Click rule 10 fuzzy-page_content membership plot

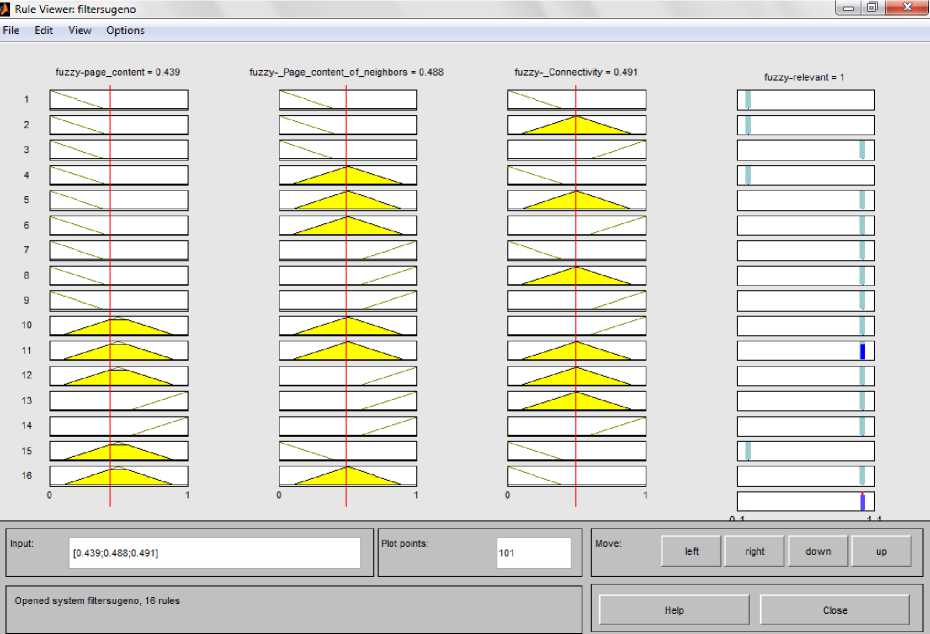click(118, 326)
